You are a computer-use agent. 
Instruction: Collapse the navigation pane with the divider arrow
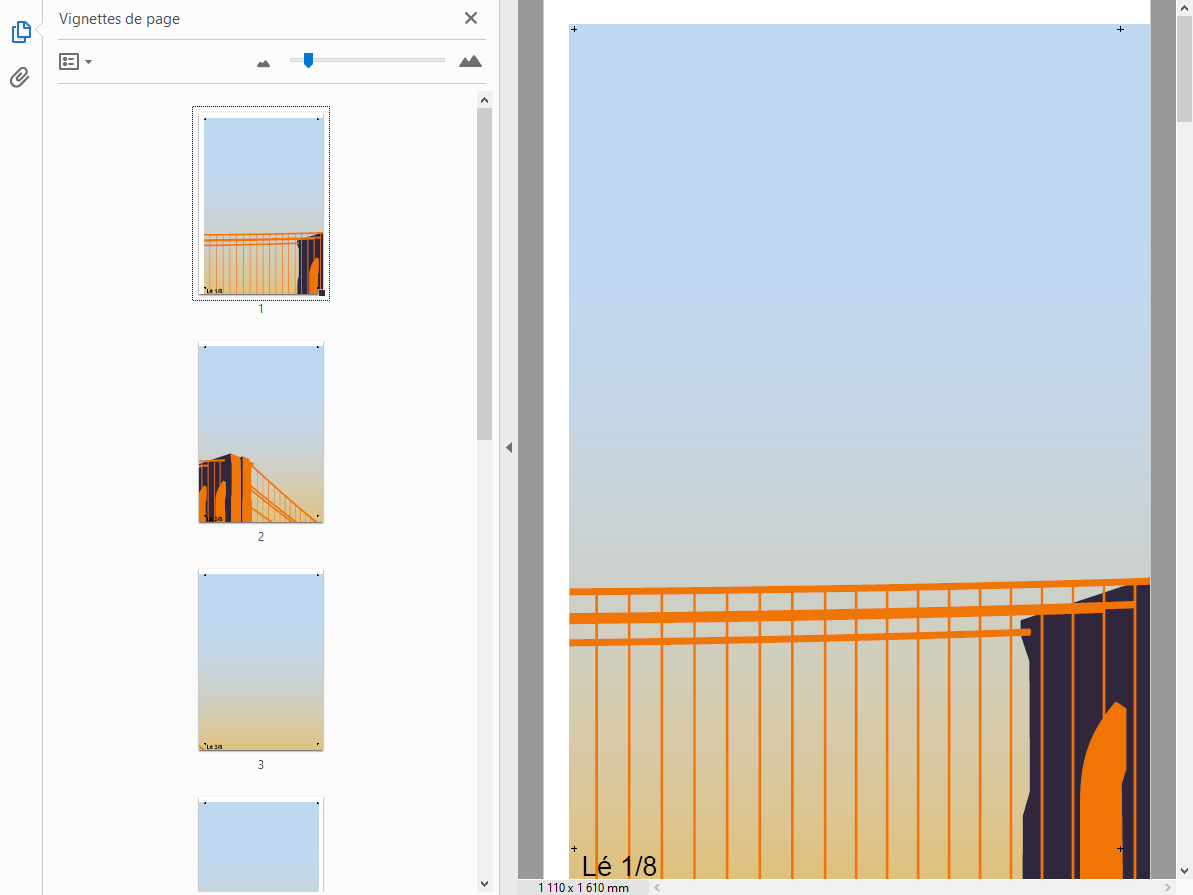pyautogui.click(x=508, y=448)
